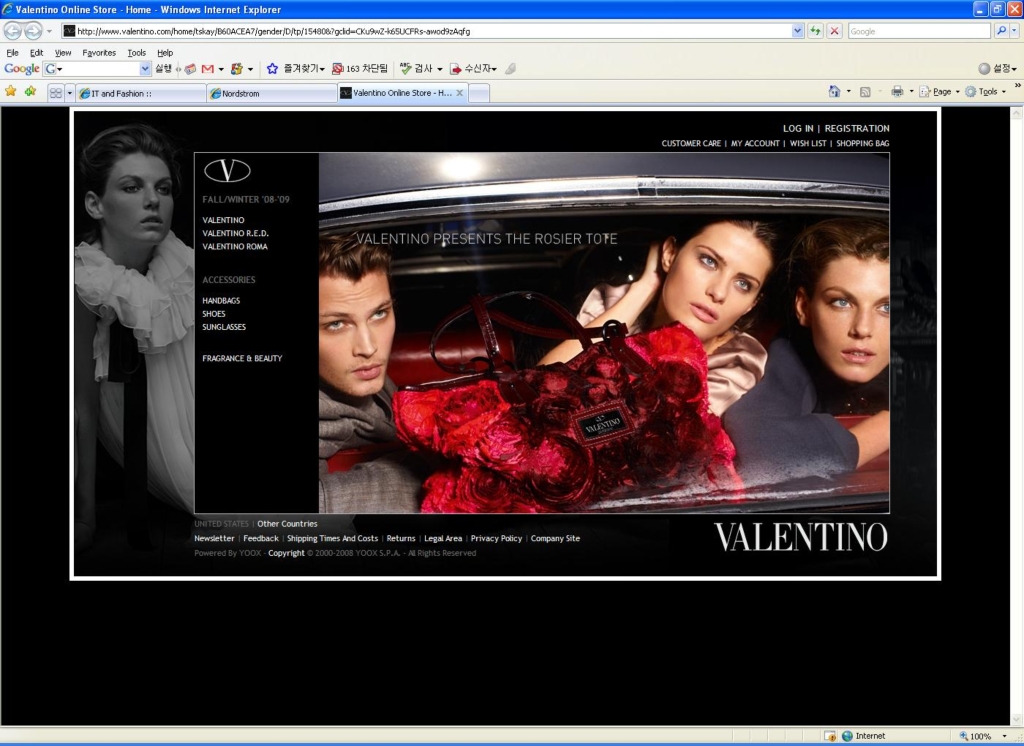The width and height of the screenshot is (1024, 746).
Task: Click the Valentino V oval logo
Action: point(227,171)
